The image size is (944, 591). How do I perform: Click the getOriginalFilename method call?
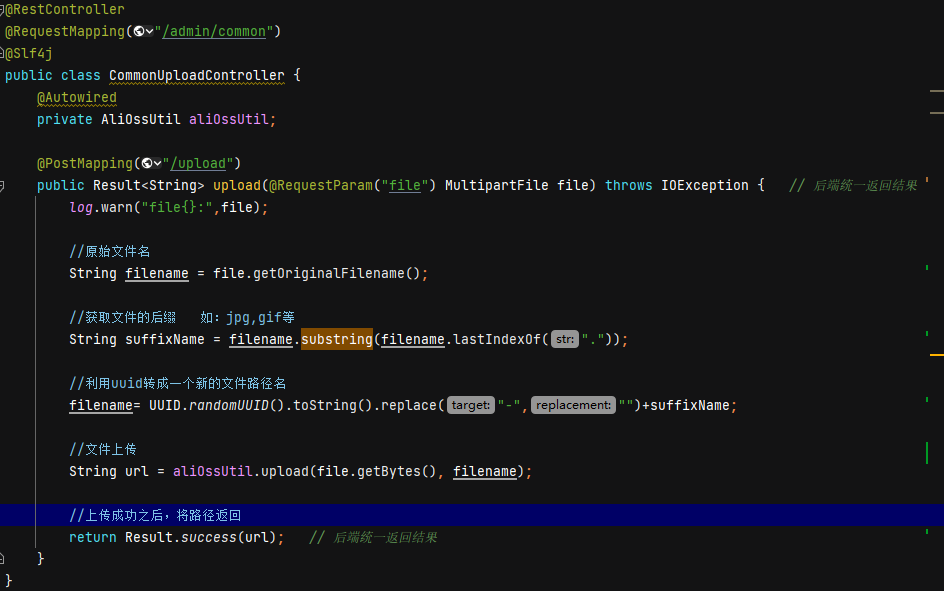(x=328, y=273)
